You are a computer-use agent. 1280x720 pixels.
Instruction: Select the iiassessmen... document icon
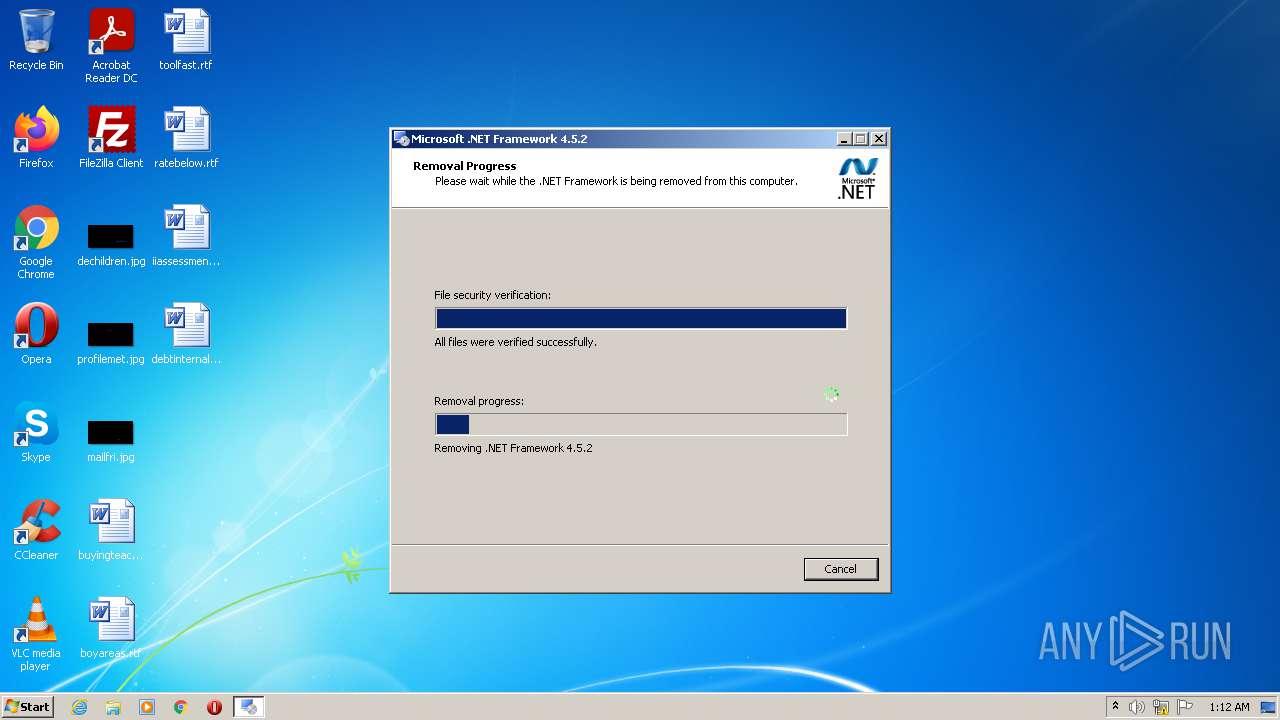pyautogui.click(x=186, y=235)
